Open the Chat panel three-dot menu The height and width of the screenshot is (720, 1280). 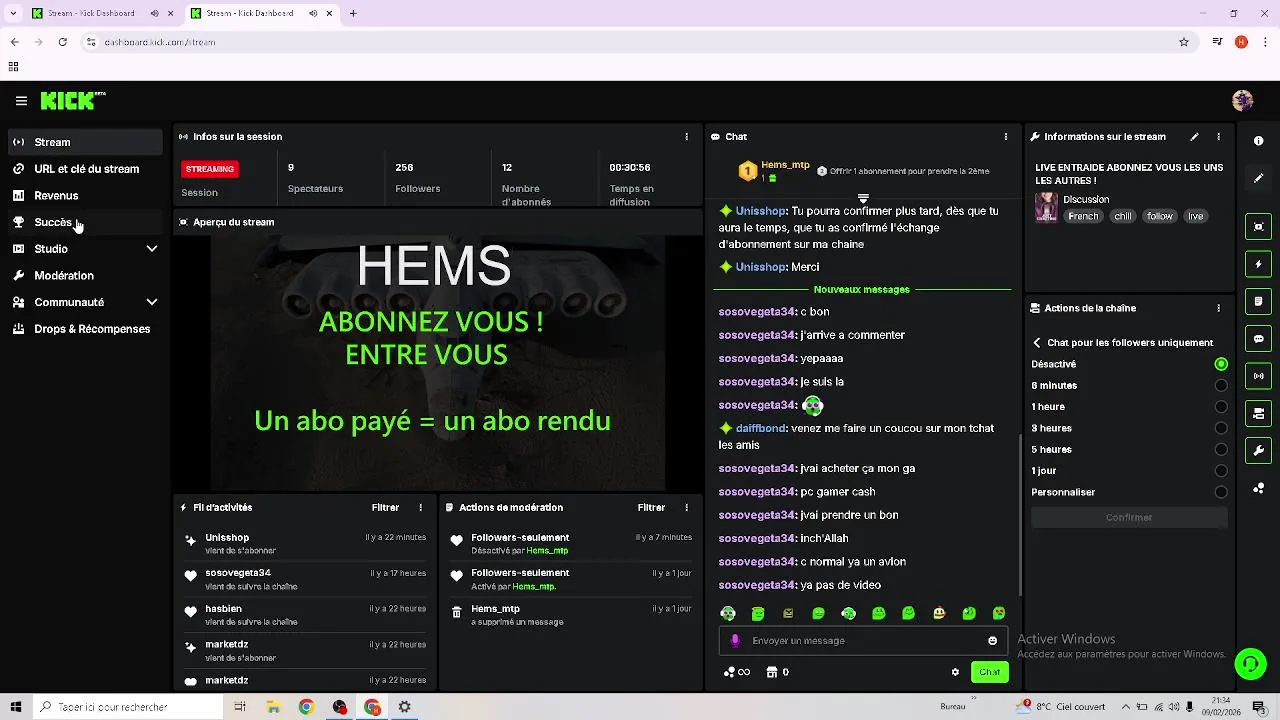click(x=1006, y=137)
